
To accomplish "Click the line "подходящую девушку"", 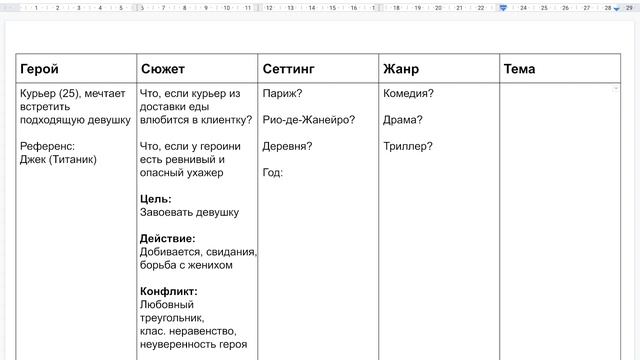I will (x=75, y=120).
